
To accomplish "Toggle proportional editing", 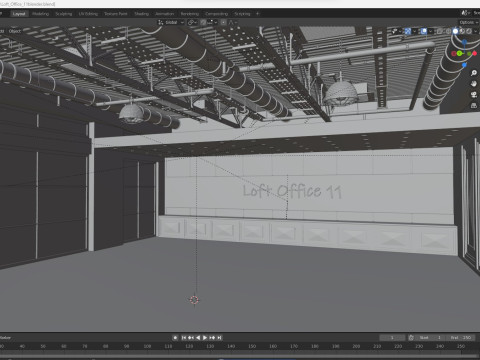I will coord(223,22).
